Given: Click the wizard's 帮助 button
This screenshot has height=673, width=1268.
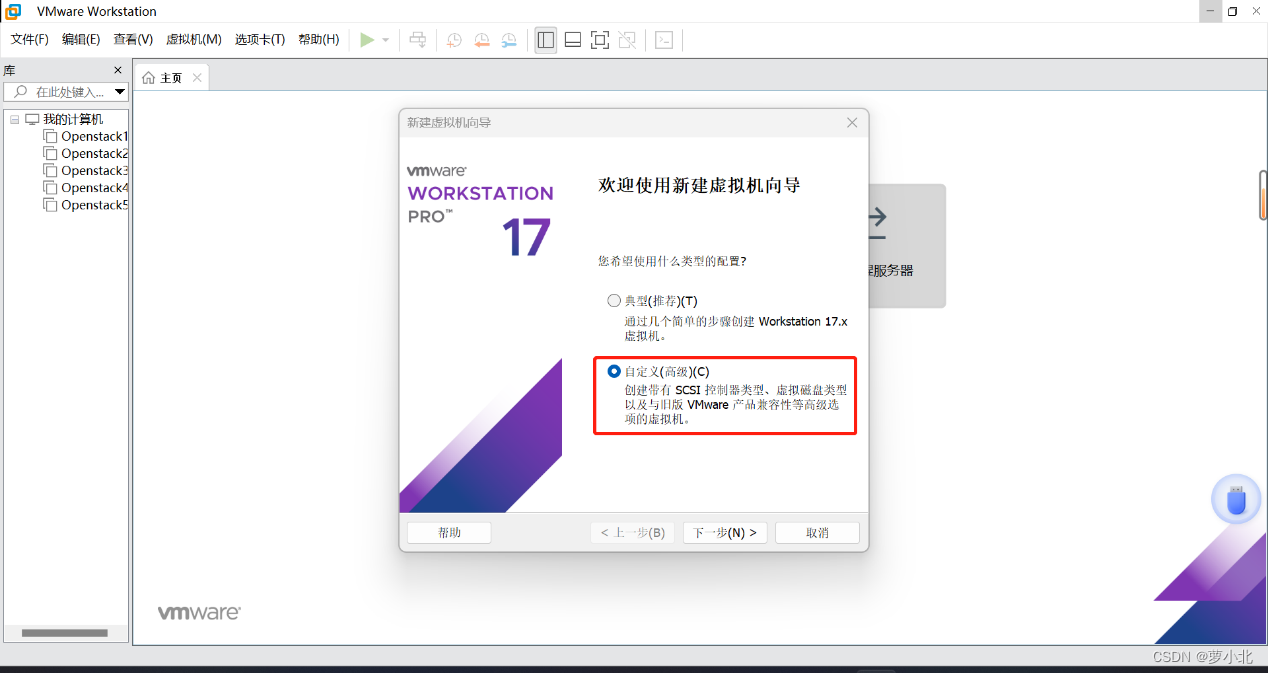Looking at the screenshot, I should (449, 533).
